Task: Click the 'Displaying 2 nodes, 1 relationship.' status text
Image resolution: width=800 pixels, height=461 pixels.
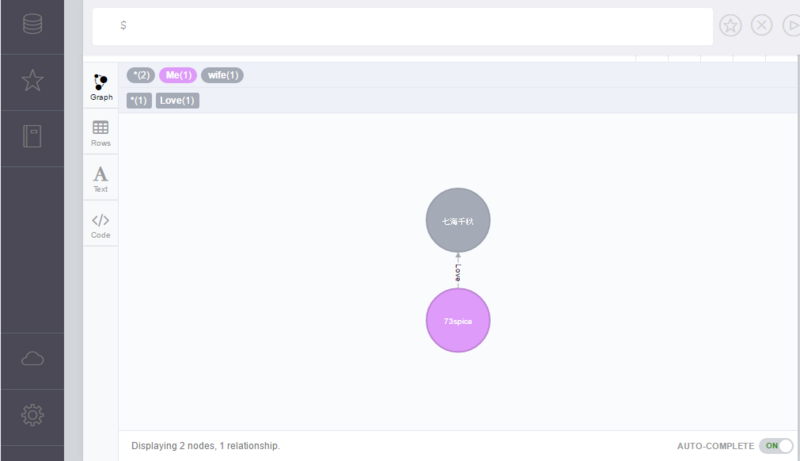Action: coord(206,446)
